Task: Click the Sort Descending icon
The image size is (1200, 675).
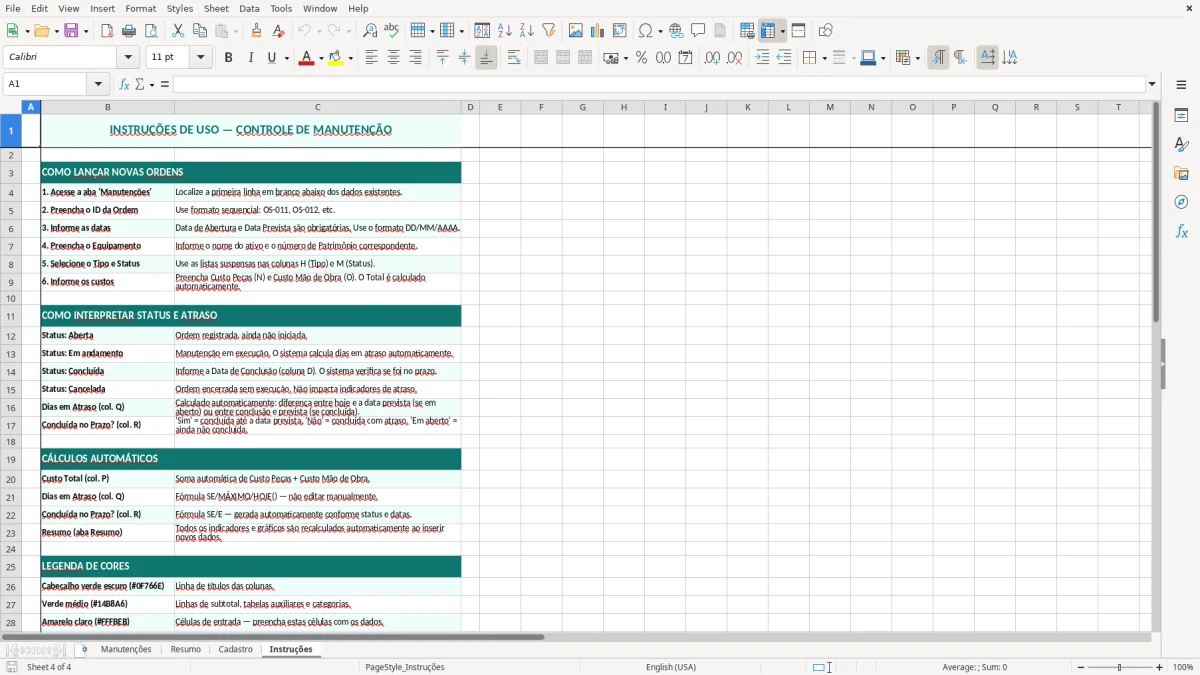Action: [527, 31]
